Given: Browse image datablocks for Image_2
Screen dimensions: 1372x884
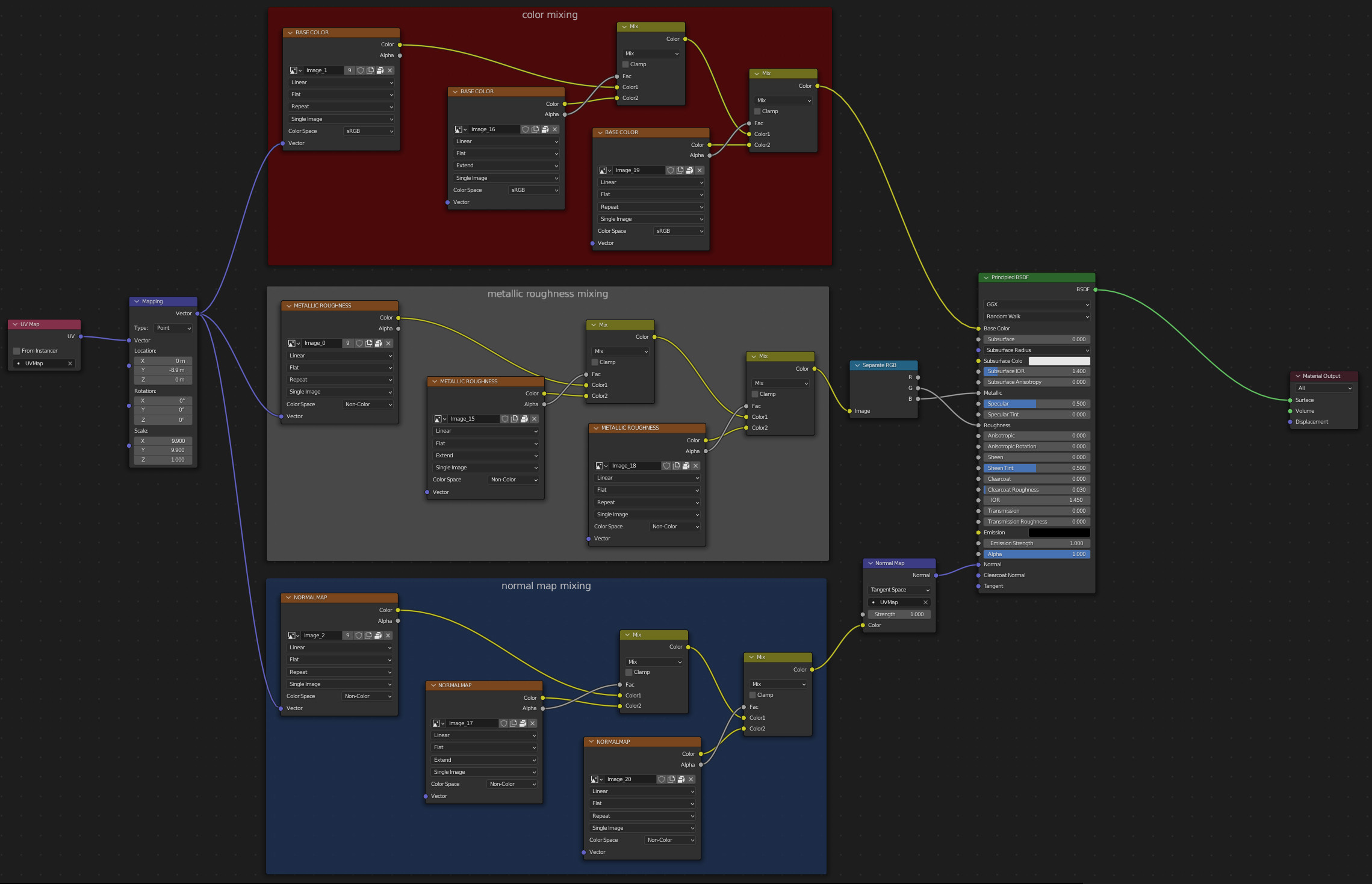Looking at the screenshot, I should [x=294, y=635].
